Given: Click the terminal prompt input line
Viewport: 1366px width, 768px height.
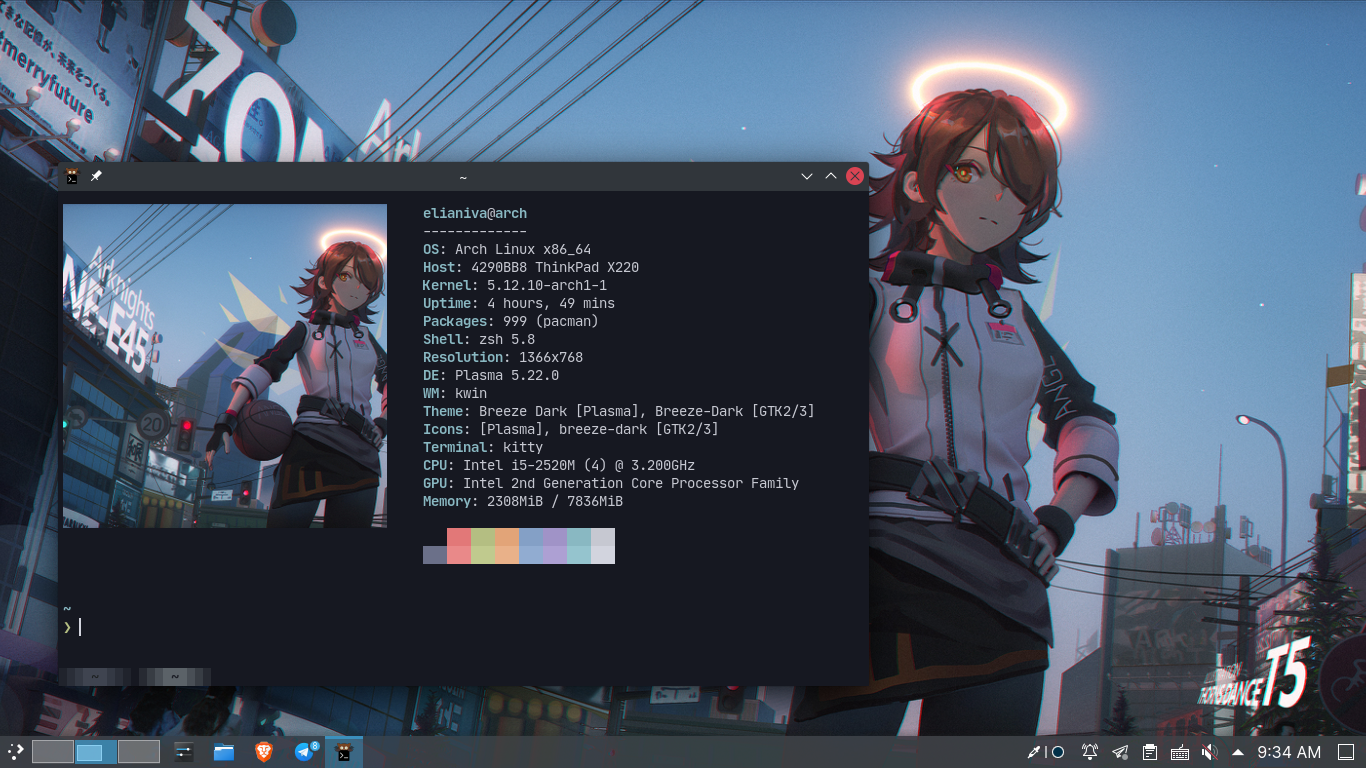Looking at the screenshot, I should coord(463,627).
